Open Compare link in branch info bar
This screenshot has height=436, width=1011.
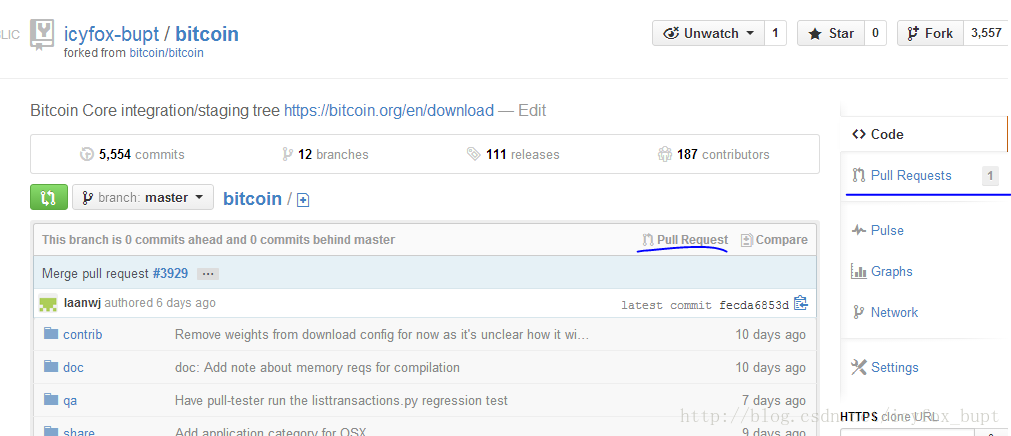[774, 240]
